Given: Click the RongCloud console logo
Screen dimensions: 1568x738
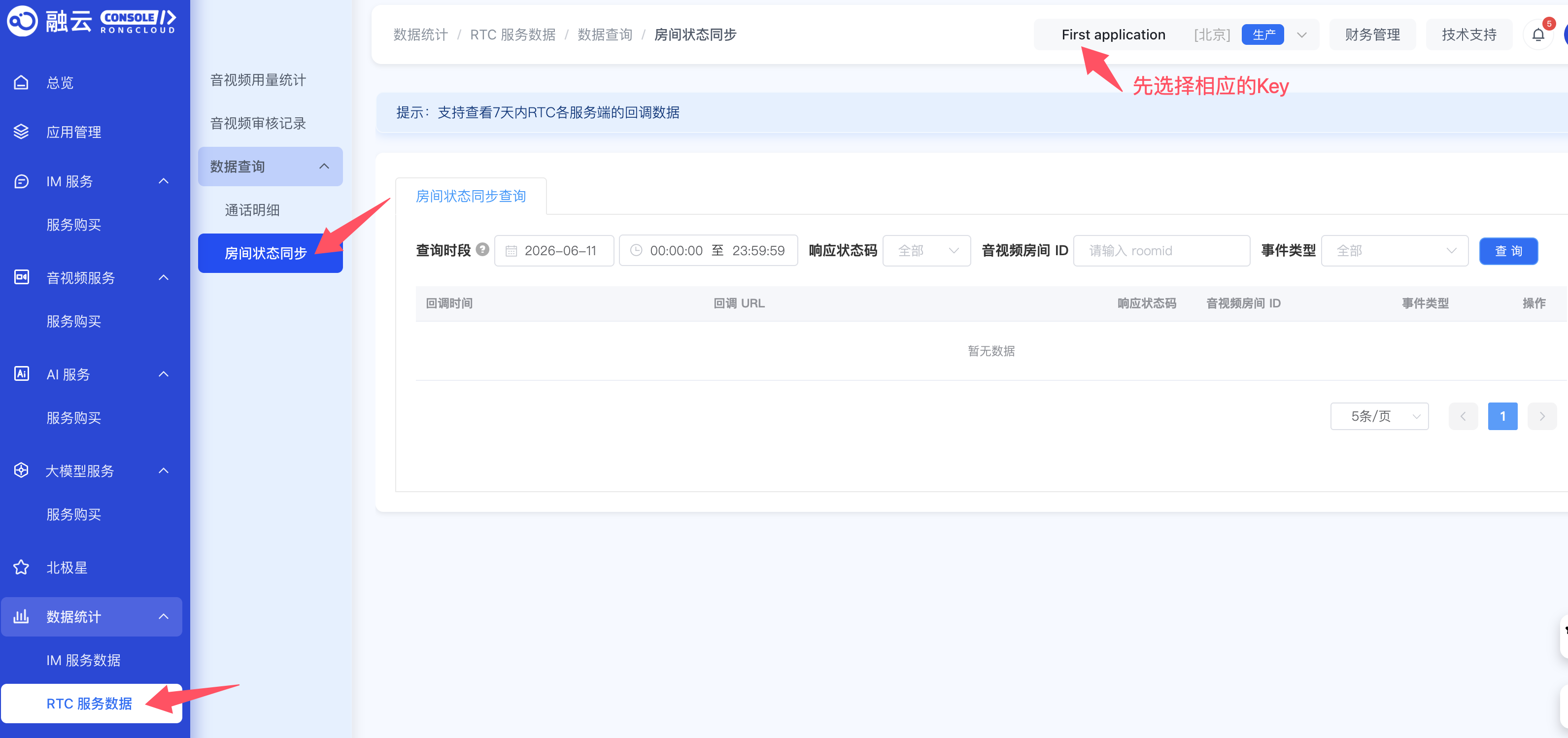Looking at the screenshot, I should [x=91, y=21].
